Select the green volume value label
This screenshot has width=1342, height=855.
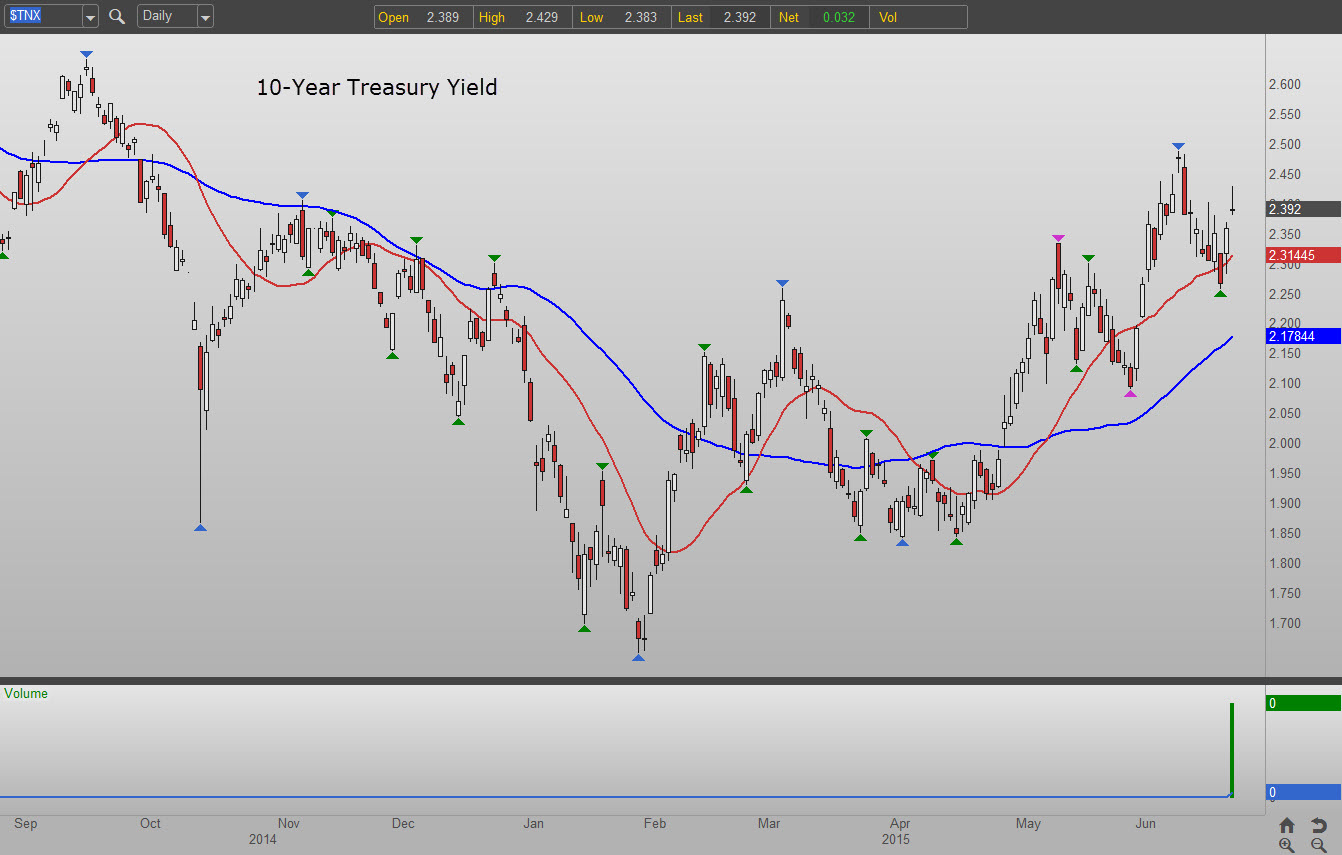click(x=1302, y=703)
